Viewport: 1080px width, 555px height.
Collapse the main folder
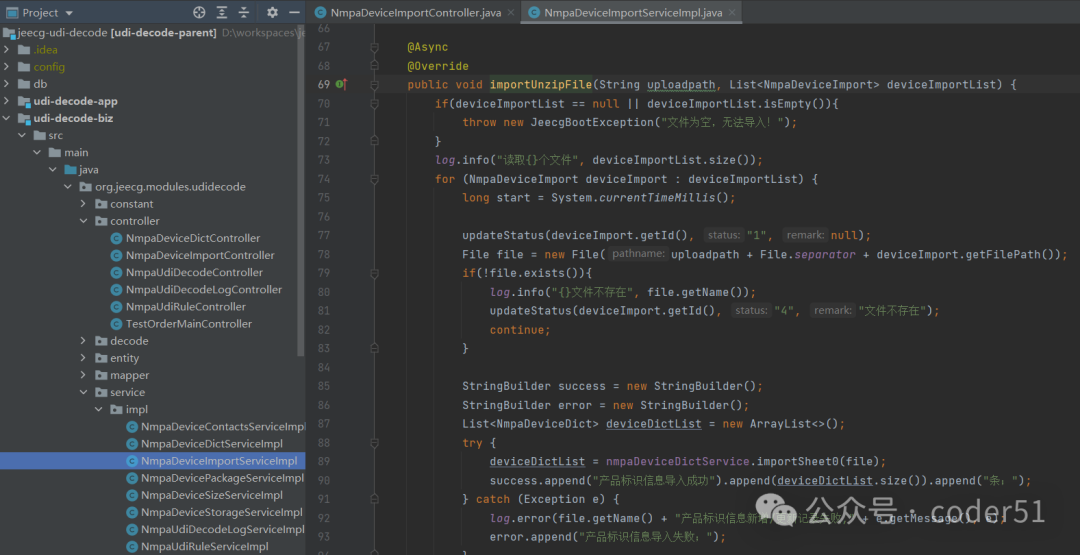37,152
